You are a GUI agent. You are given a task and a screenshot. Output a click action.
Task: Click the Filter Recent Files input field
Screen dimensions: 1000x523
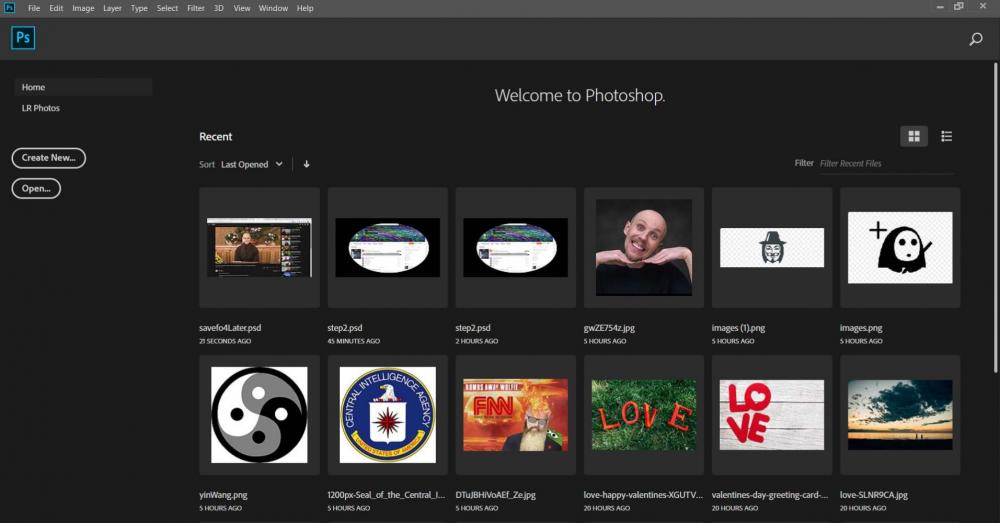point(885,163)
